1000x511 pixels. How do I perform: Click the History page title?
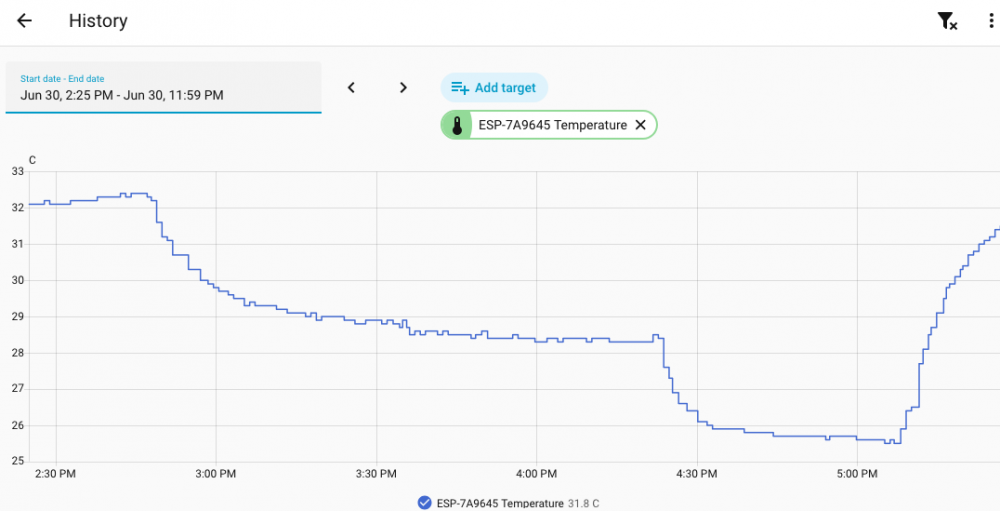(x=98, y=20)
